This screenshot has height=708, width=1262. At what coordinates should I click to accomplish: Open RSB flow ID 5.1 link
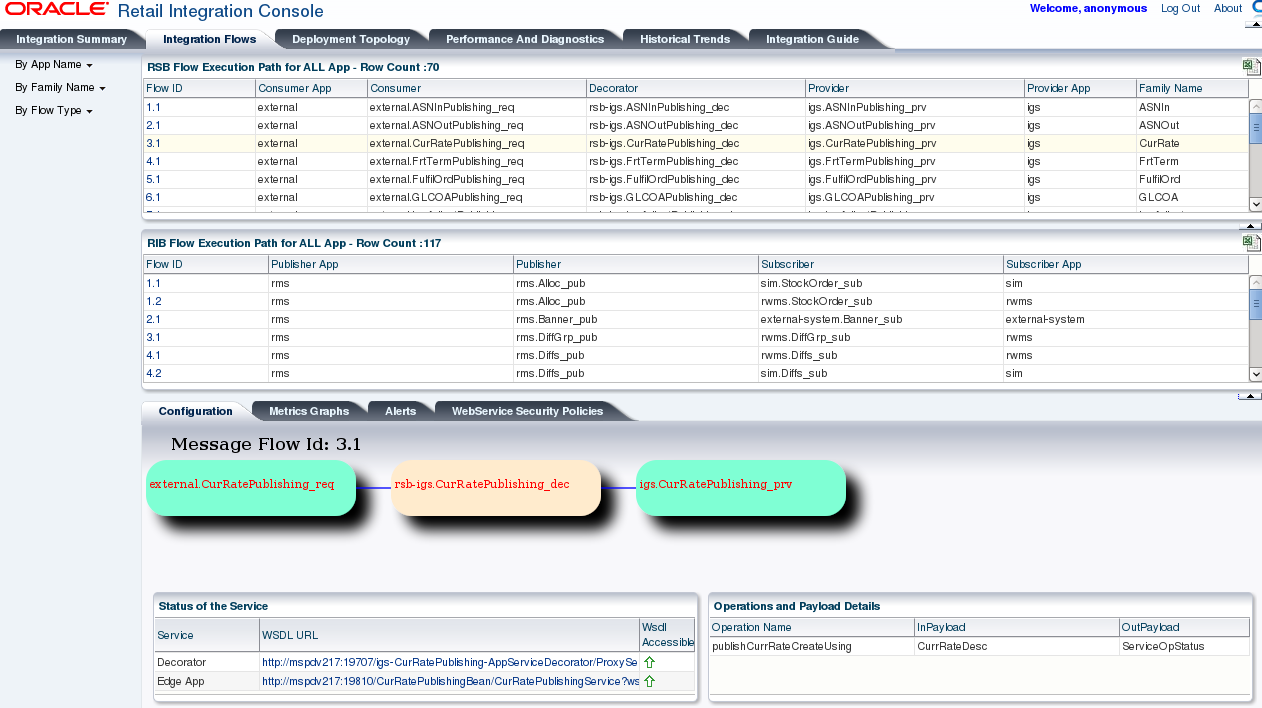tap(153, 179)
